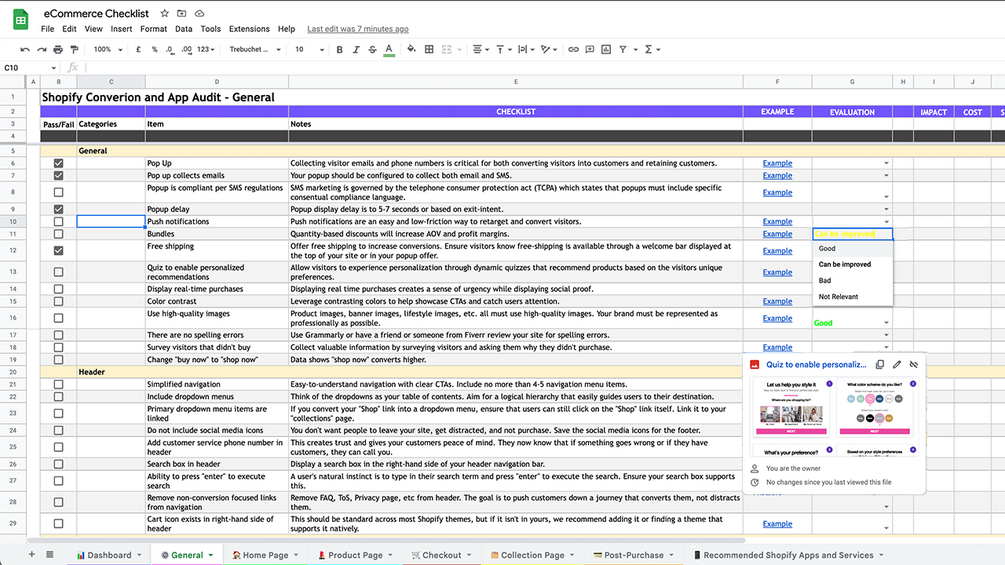The image size is (1005, 565).
Task: Open the Example link for Free shipping
Action: [x=777, y=250]
